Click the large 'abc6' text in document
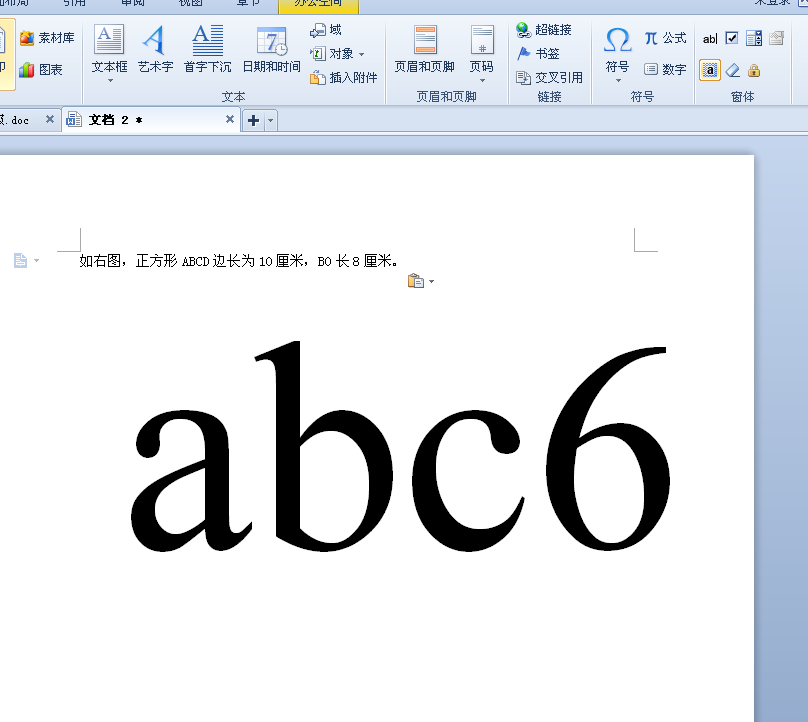The width and height of the screenshot is (808, 722). tap(400, 447)
